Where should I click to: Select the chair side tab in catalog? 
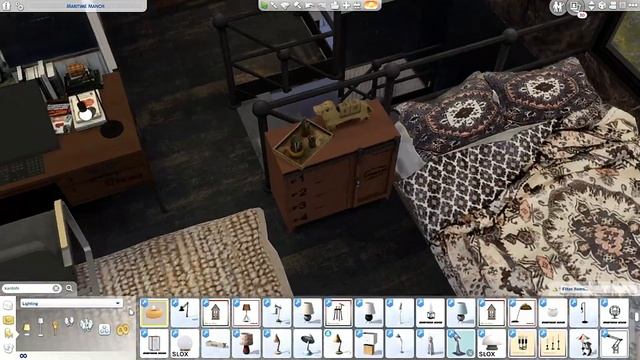(8, 334)
